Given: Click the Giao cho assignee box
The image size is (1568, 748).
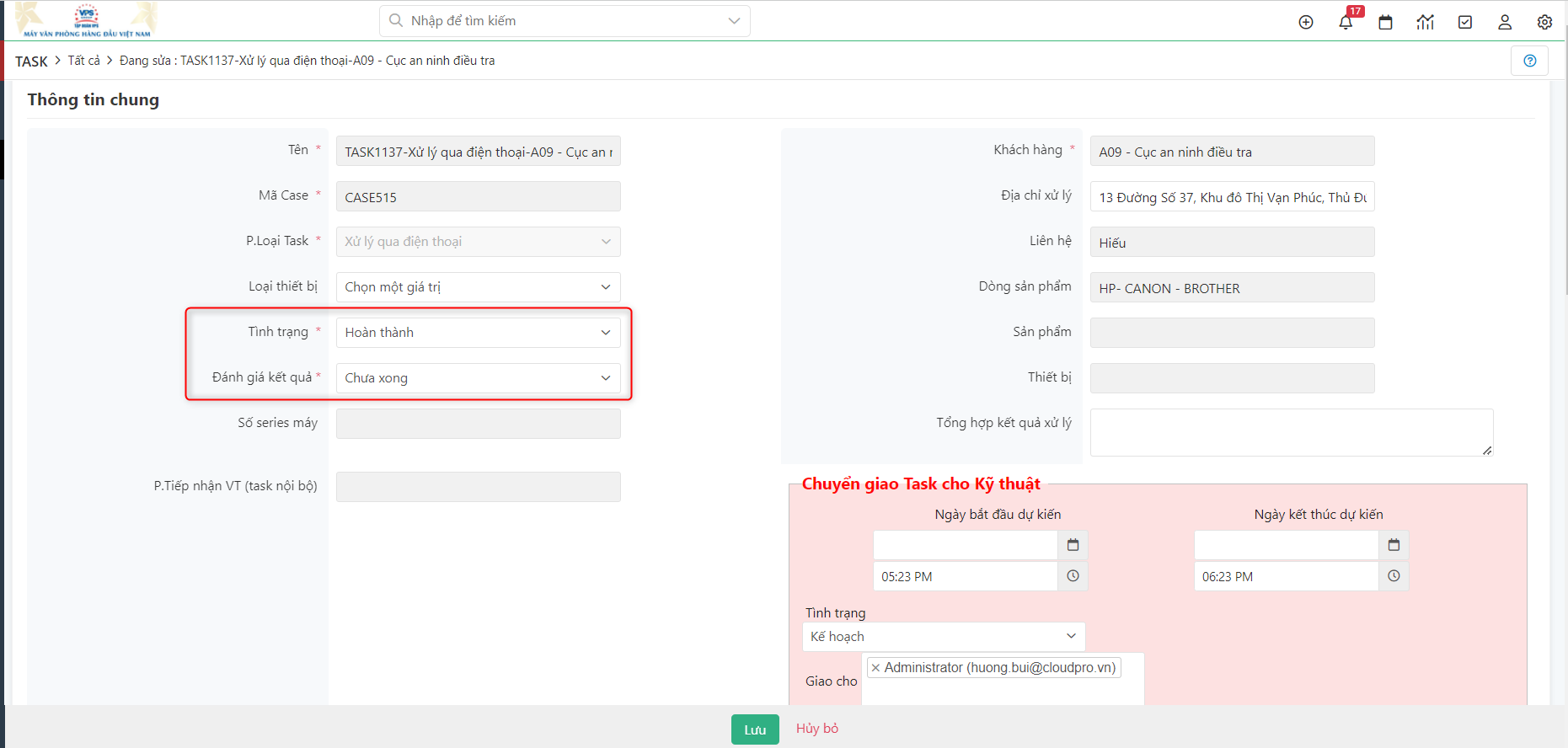Looking at the screenshot, I should [1003, 679].
